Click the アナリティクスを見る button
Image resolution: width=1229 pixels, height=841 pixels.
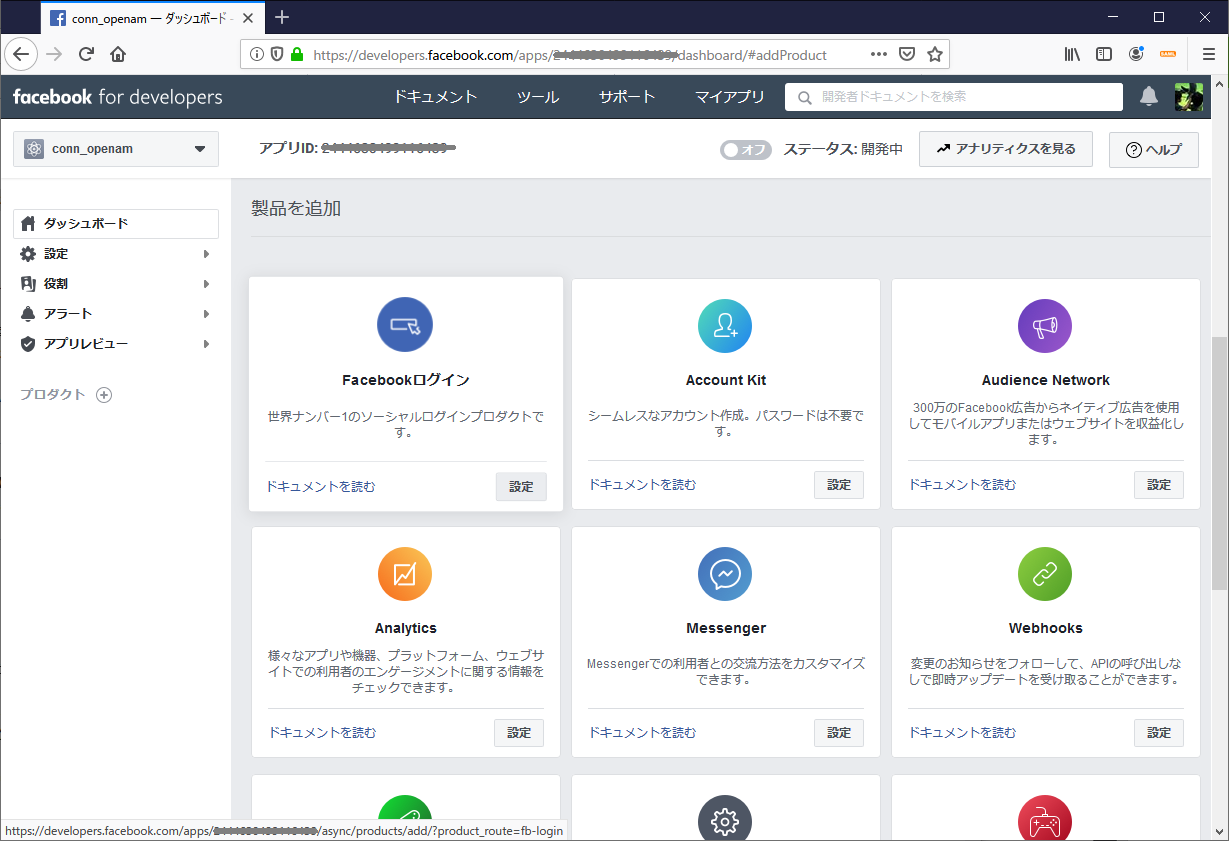coord(1005,148)
